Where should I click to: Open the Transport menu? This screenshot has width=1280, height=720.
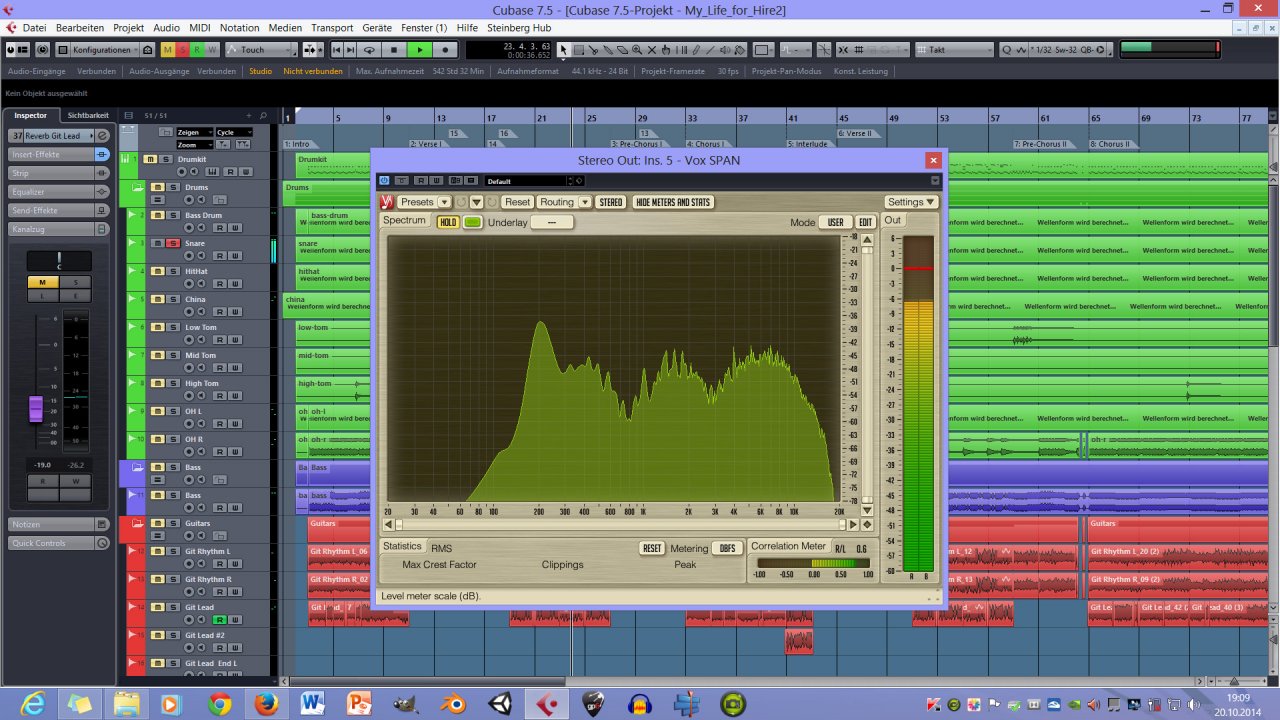click(331, 28)
